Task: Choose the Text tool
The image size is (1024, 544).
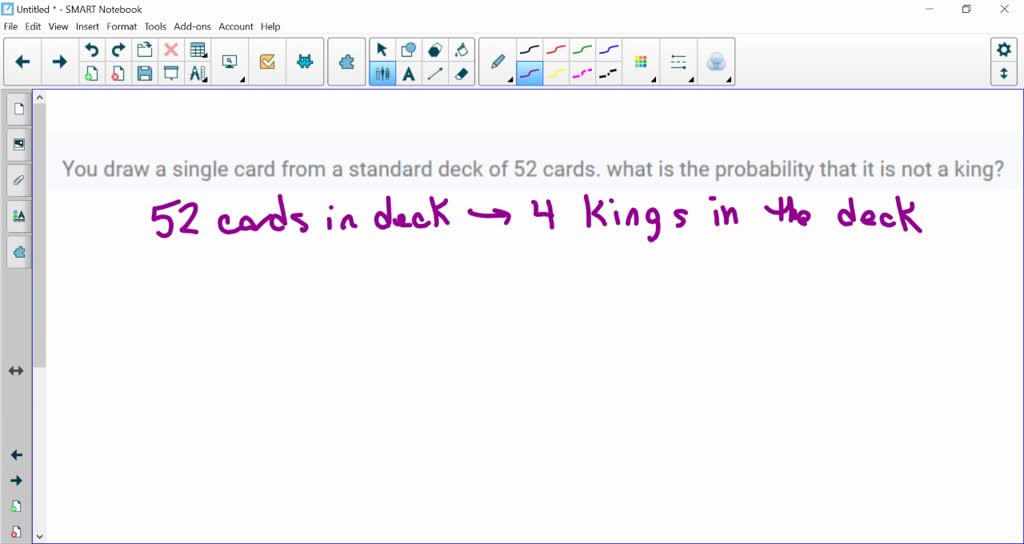Action: (x=408, y=74)
